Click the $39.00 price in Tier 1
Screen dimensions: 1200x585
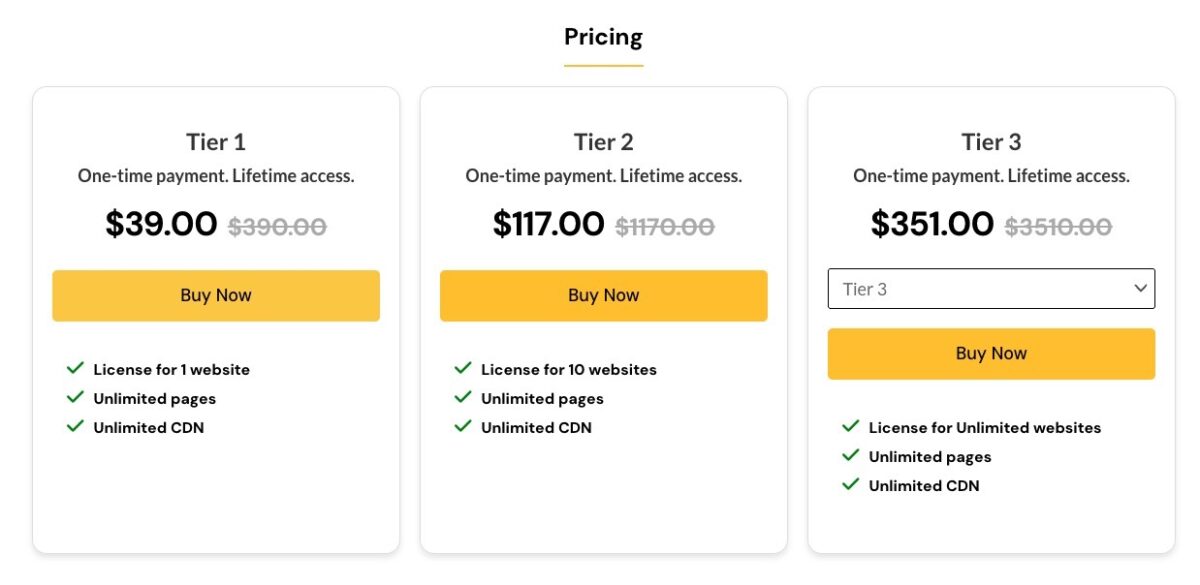161,224
